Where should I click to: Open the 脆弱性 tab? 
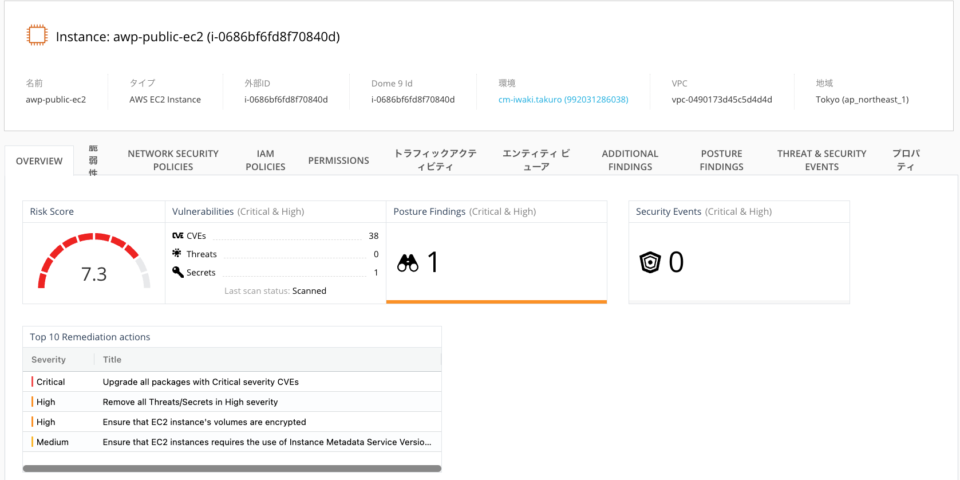[93, 160]
